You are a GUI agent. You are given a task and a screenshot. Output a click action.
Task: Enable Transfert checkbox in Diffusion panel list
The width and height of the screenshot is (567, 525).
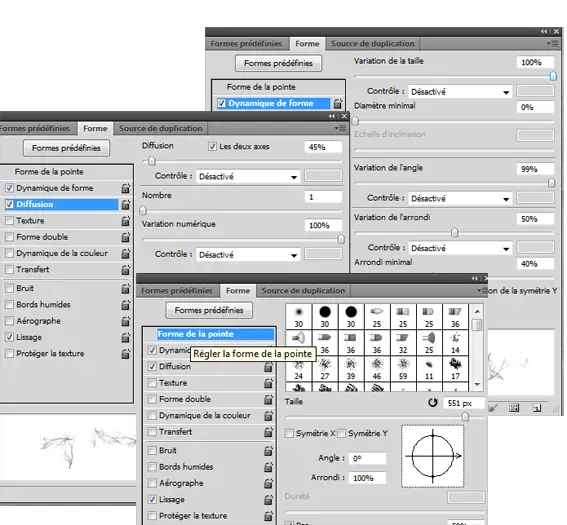tap(9, 269)
